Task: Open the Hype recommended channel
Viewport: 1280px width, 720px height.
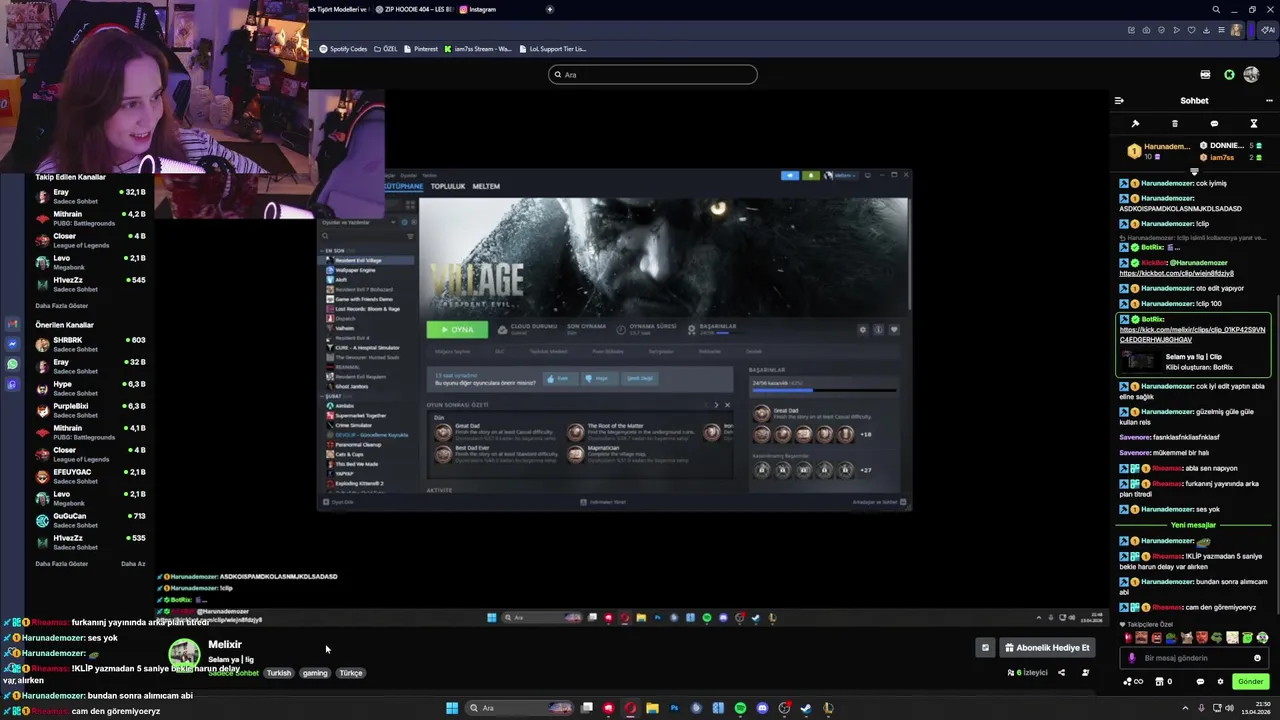Action: [90, 388]
